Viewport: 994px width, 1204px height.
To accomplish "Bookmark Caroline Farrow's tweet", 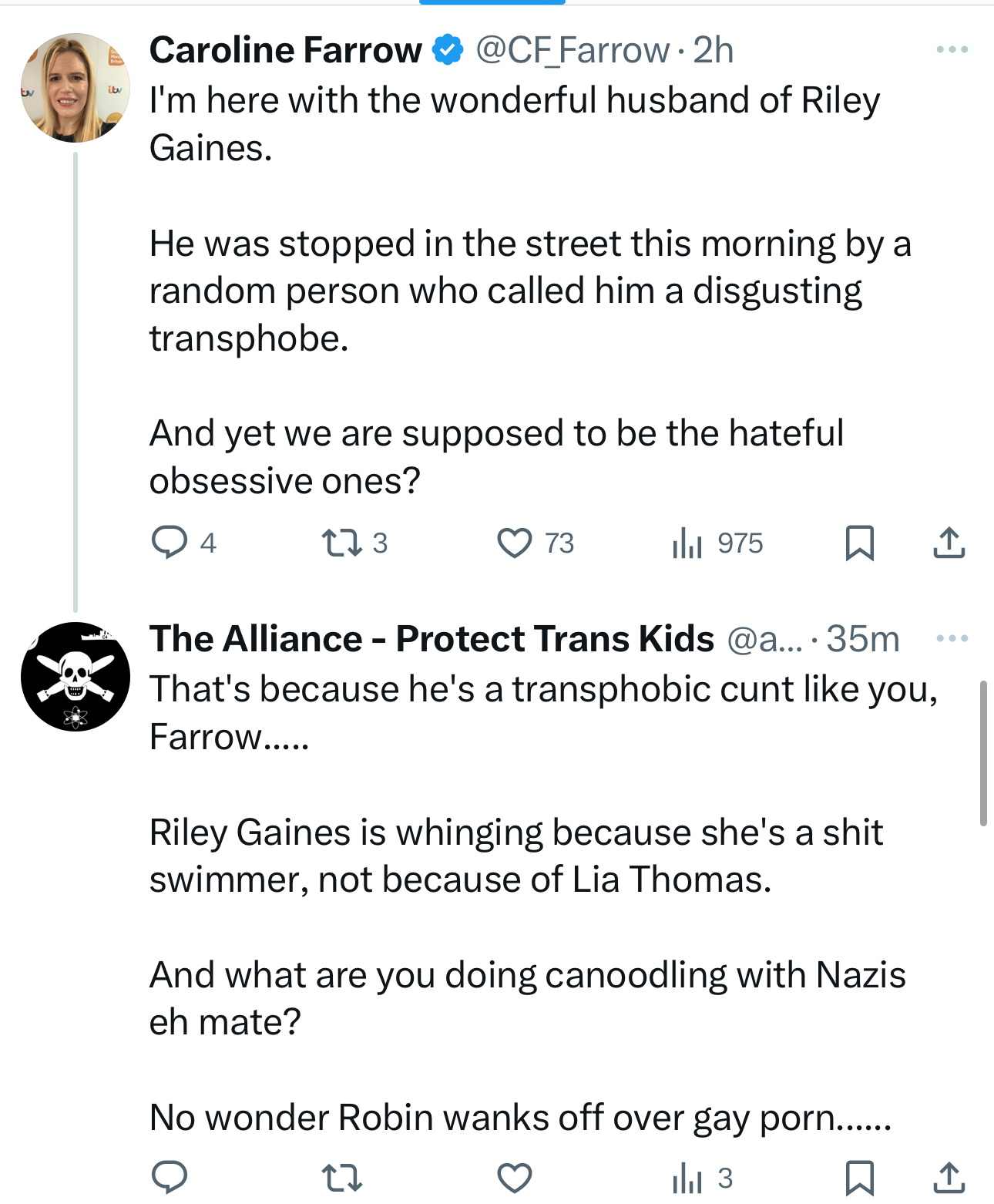I will coord(859,543).
